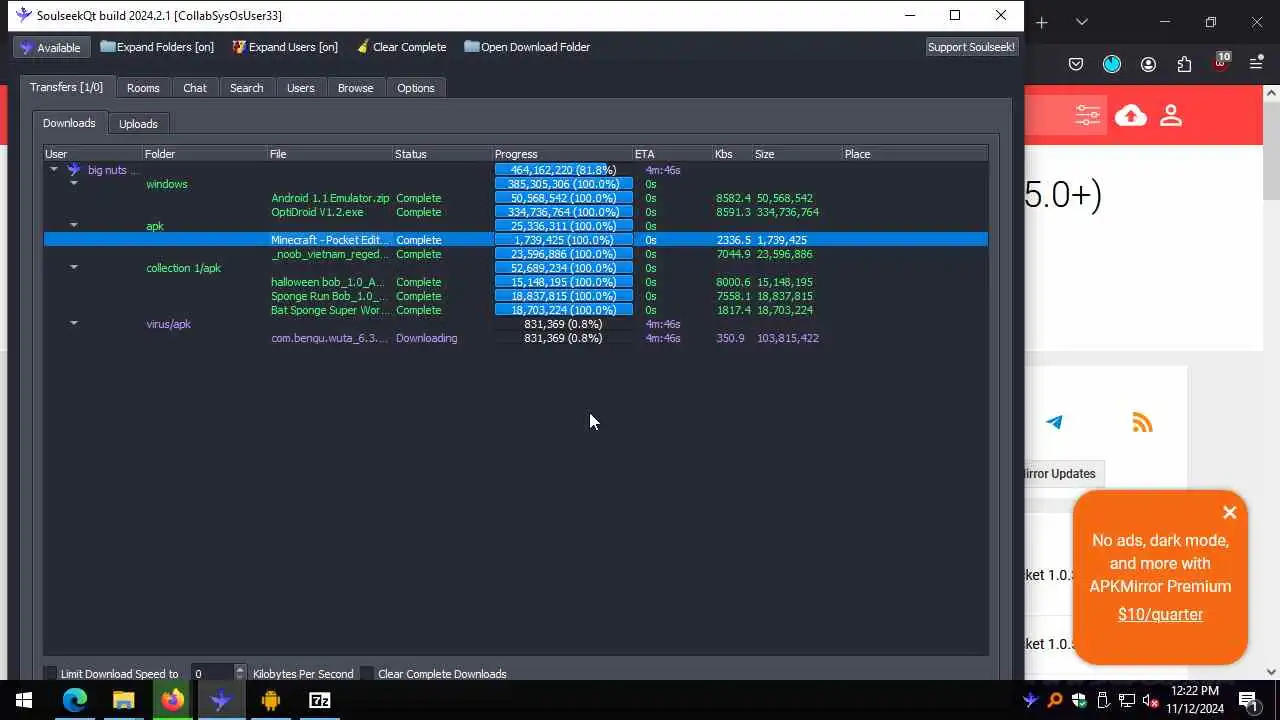Select Android 1.1 Emulator.zip file row

(516, 198)
